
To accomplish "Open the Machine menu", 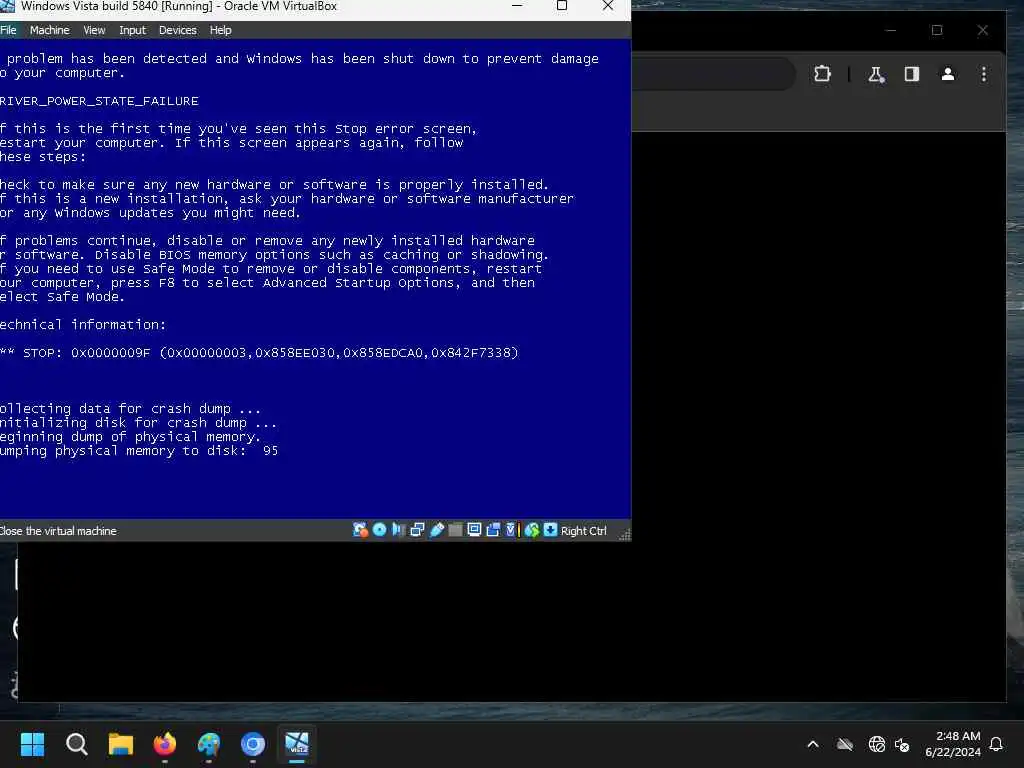I will coord(50,30).
